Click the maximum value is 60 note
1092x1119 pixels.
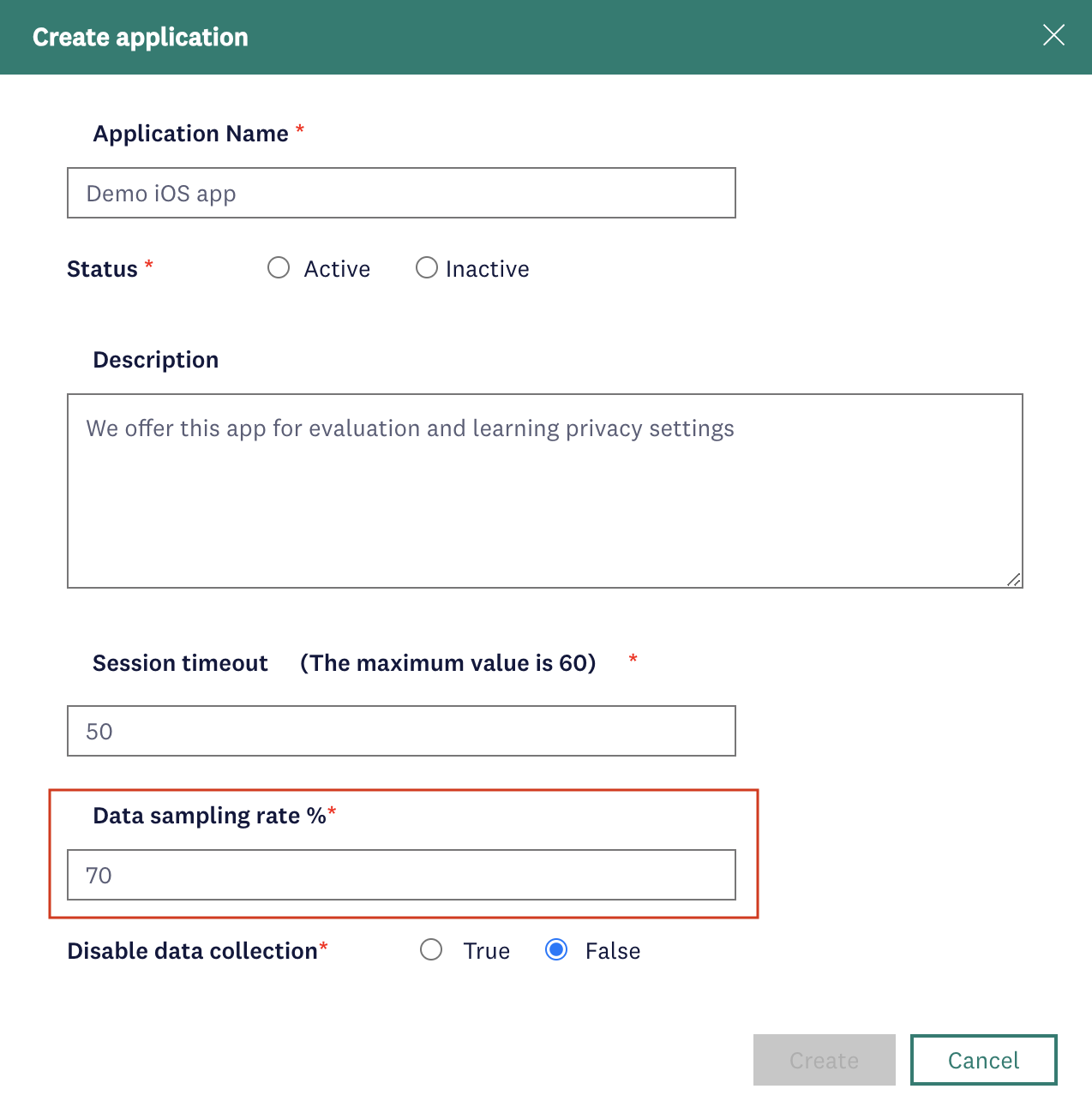448,663
